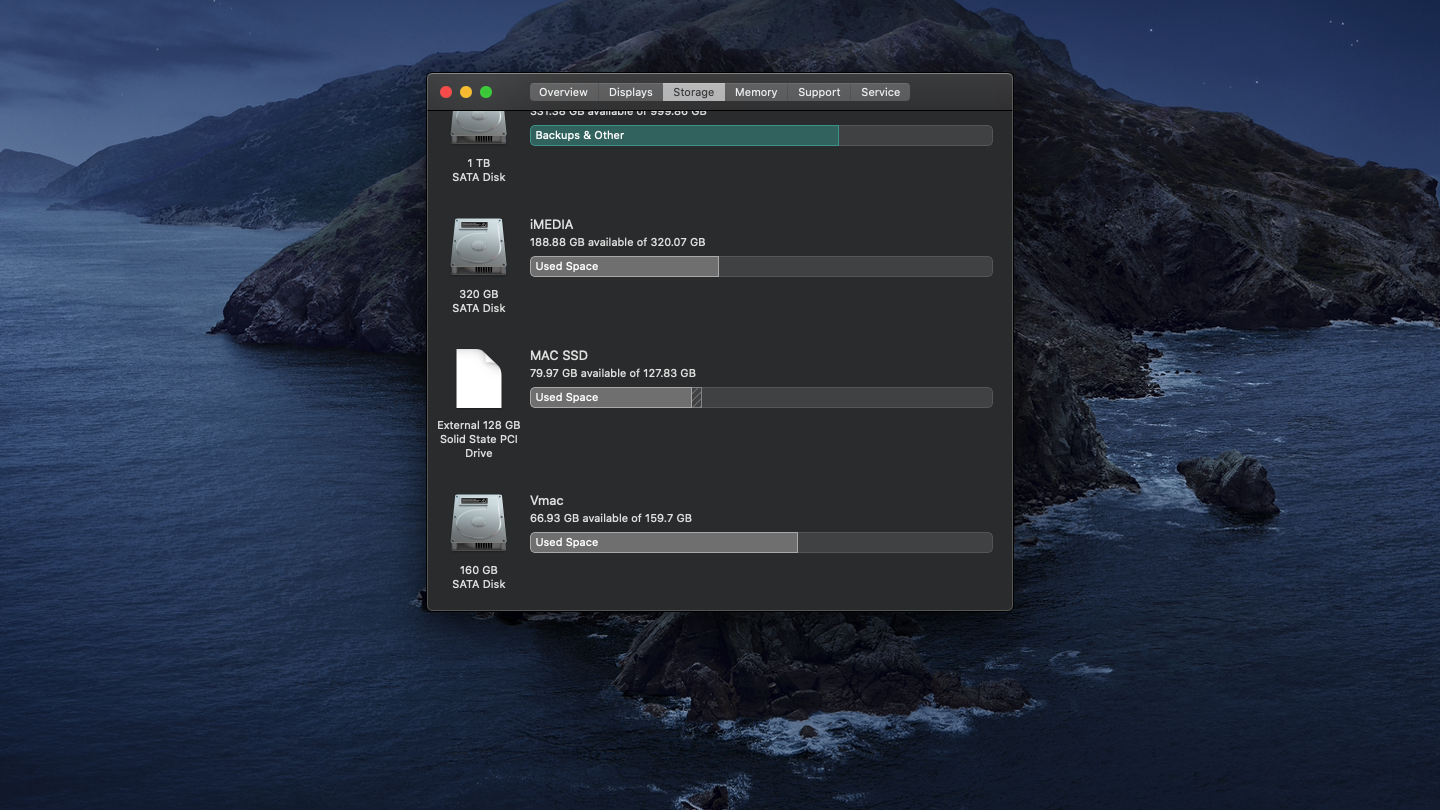Click the Vmac hard disk icon
Image resolution: width=1440 pixels, height=810 pixels.
[478, 523]
